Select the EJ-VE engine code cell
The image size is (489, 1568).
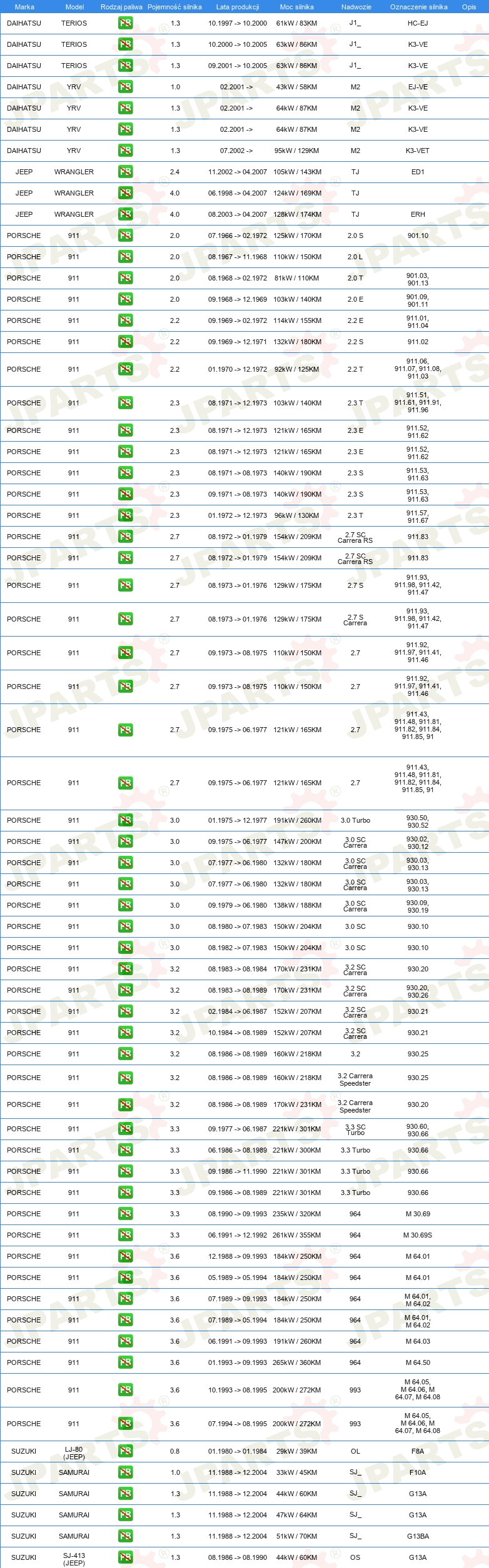pyautogui.click(x=418, y=87)
